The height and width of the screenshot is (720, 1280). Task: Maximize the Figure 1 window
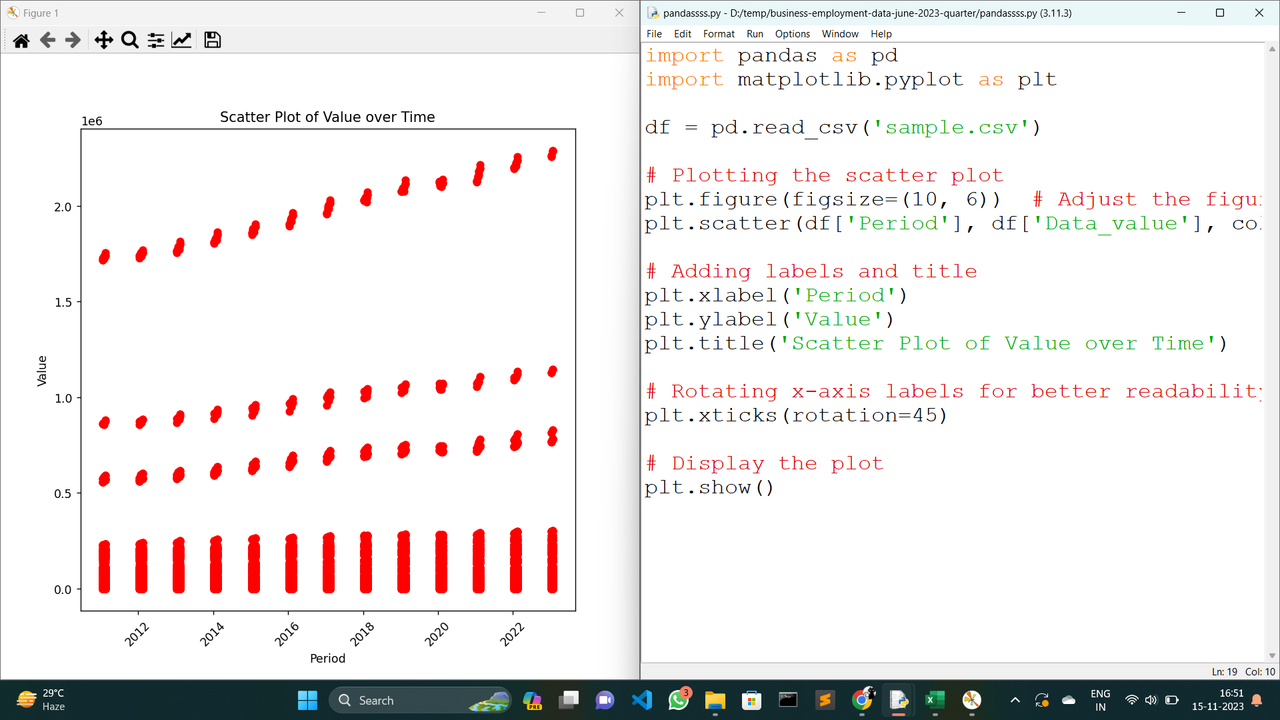(580, 13)
